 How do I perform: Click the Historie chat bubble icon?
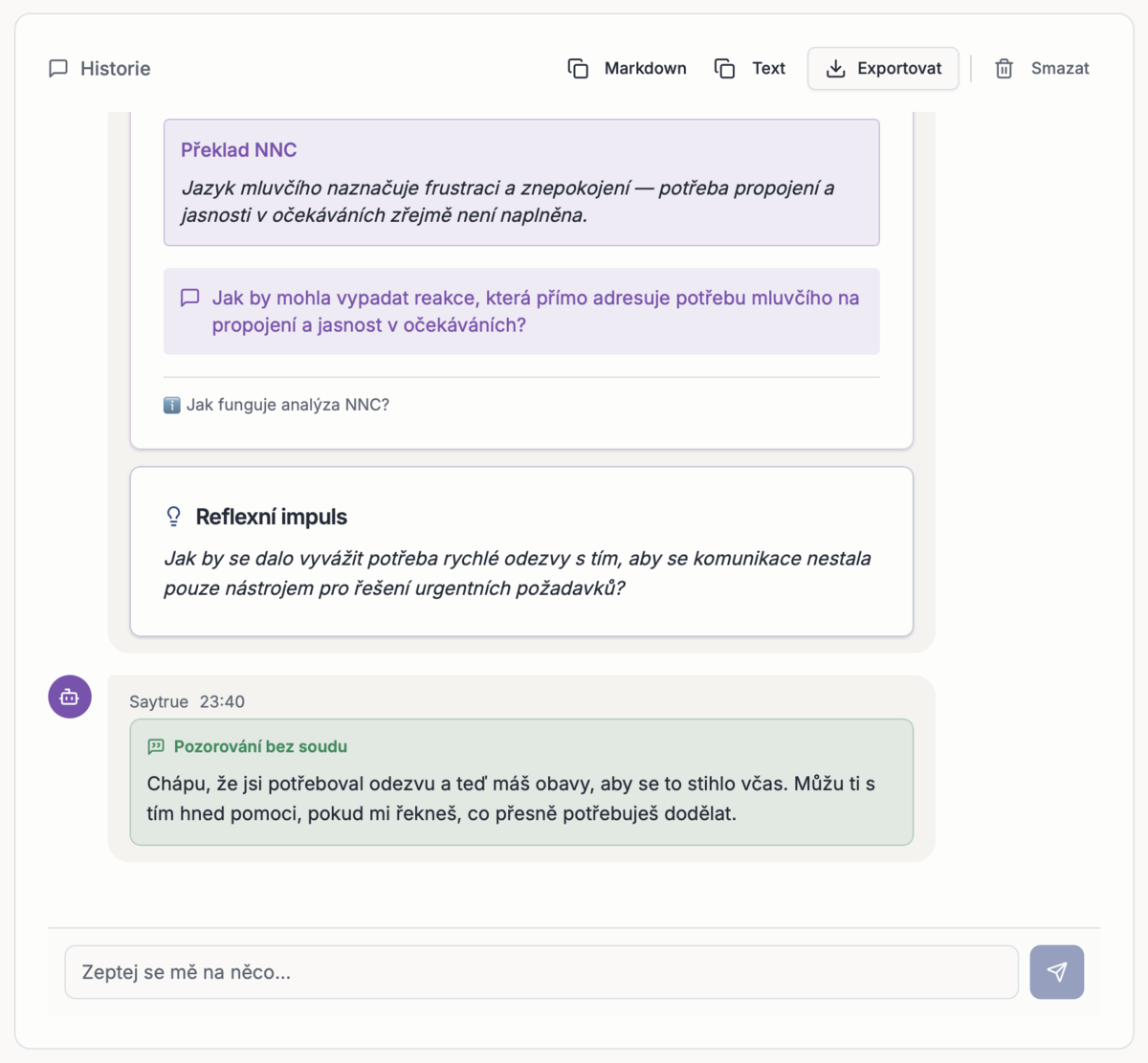[x=58, y=68]
